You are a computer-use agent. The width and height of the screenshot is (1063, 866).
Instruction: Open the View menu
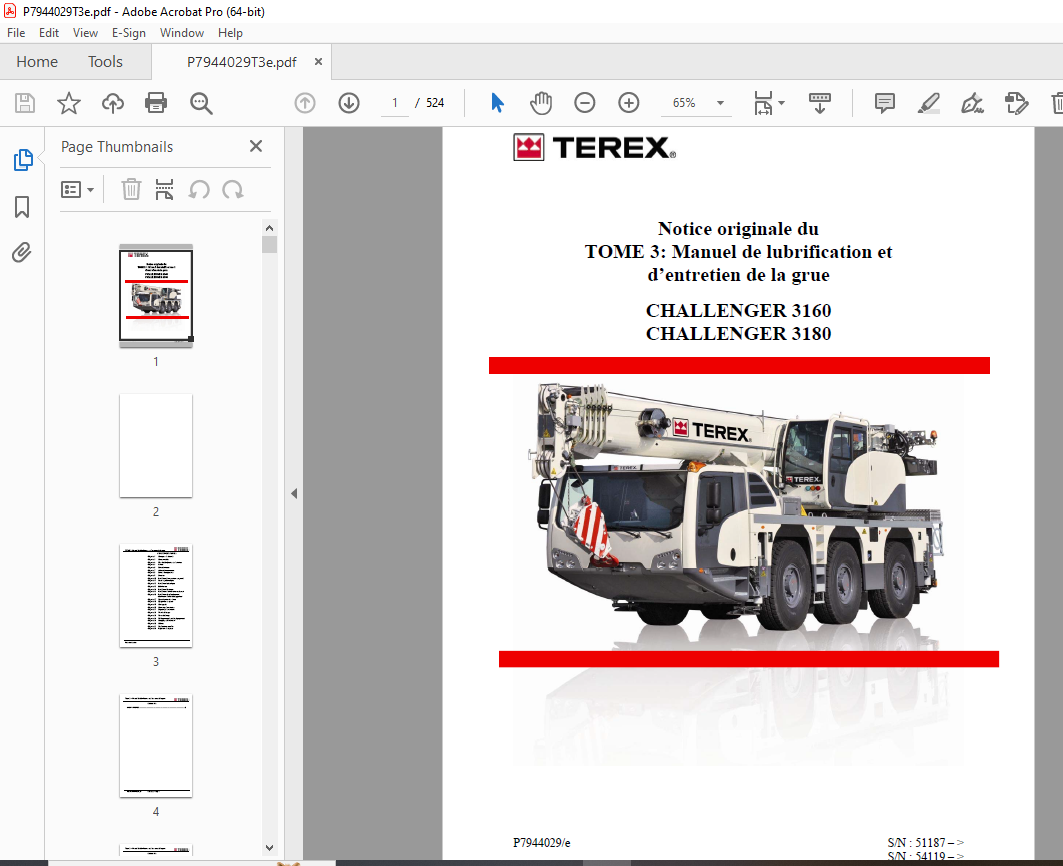(x=85, y=33)
